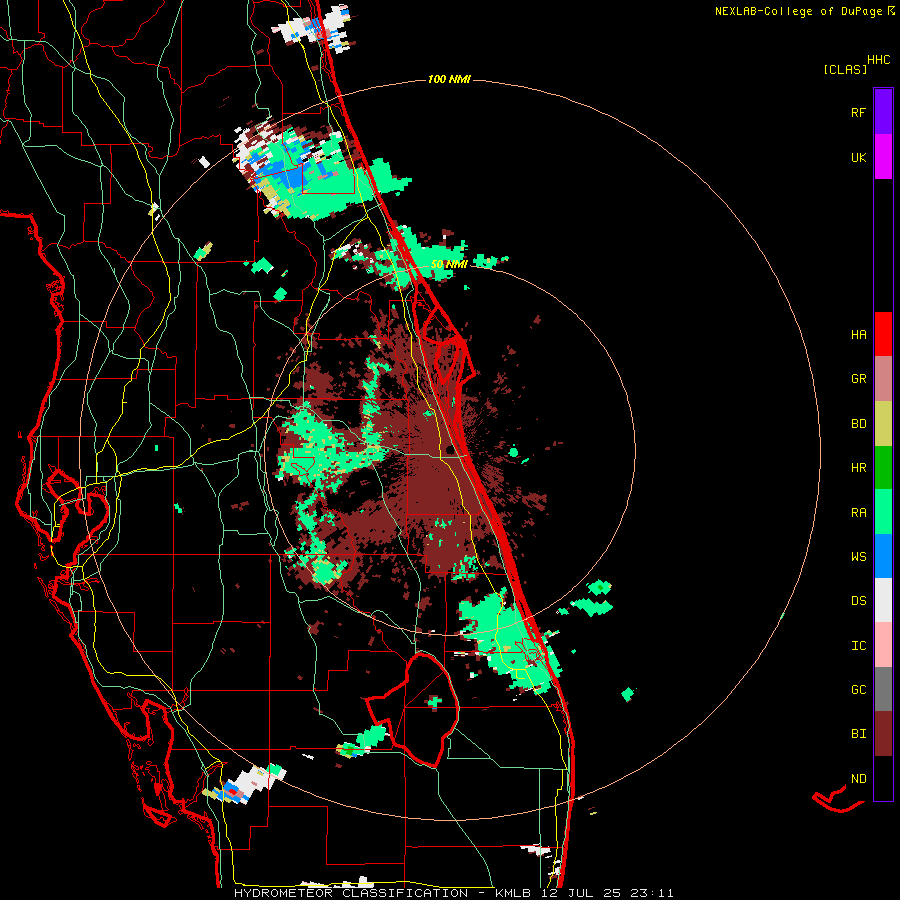Viewport: 900px width, 900px height.
Task: Pick the HR dark green legend swatch
Action: click(883, 468)
